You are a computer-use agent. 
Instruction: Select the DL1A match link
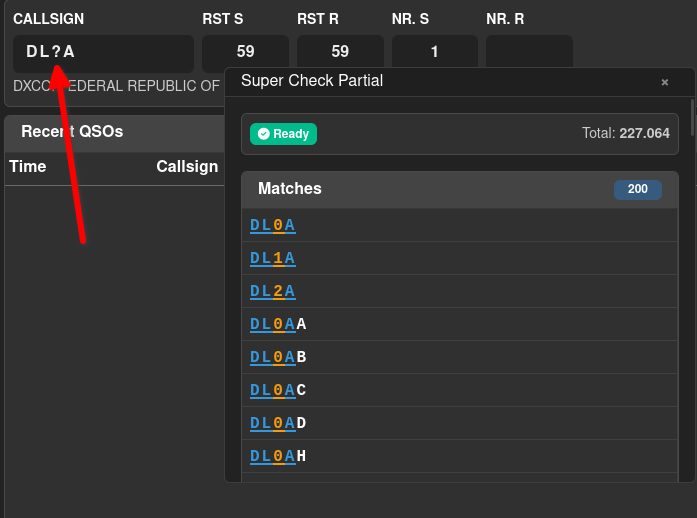(x=272, y=258)
